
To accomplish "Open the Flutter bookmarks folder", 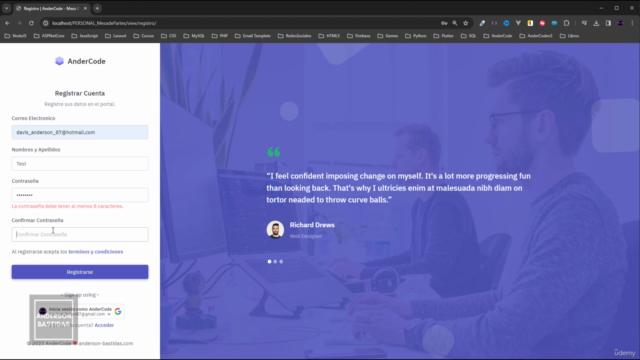I will coord(444,36).
